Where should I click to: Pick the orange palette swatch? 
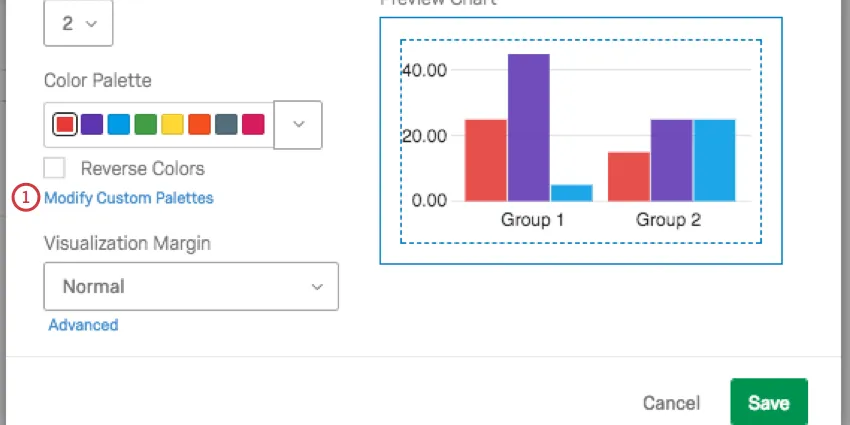[x=199, y=124]
